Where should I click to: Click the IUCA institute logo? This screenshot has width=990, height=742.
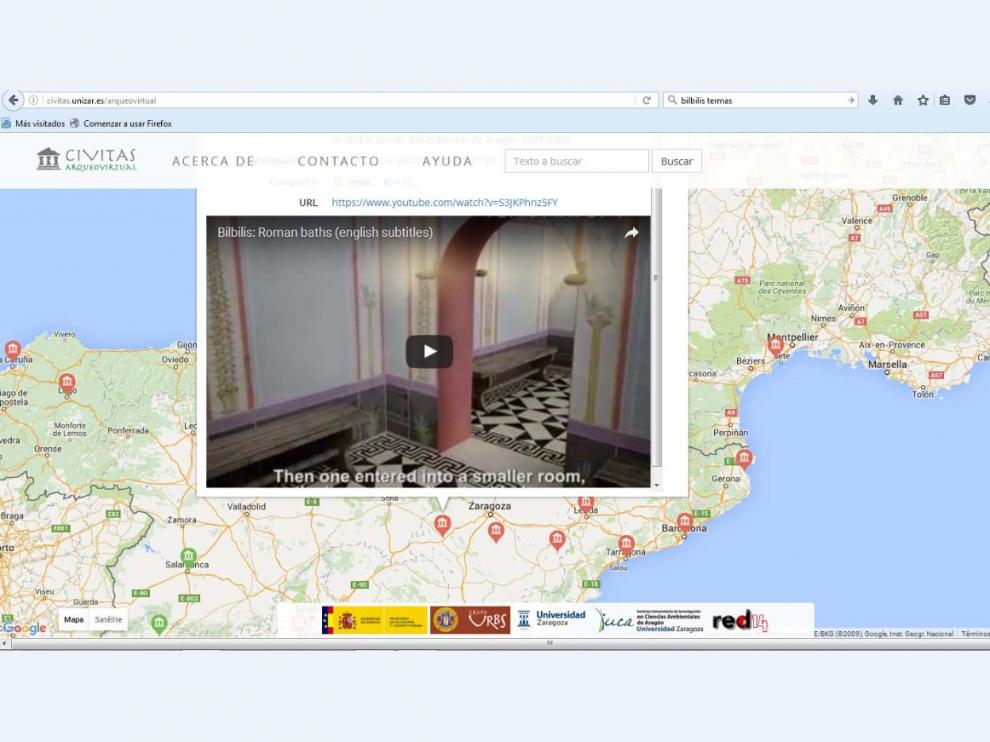(650, 621)
